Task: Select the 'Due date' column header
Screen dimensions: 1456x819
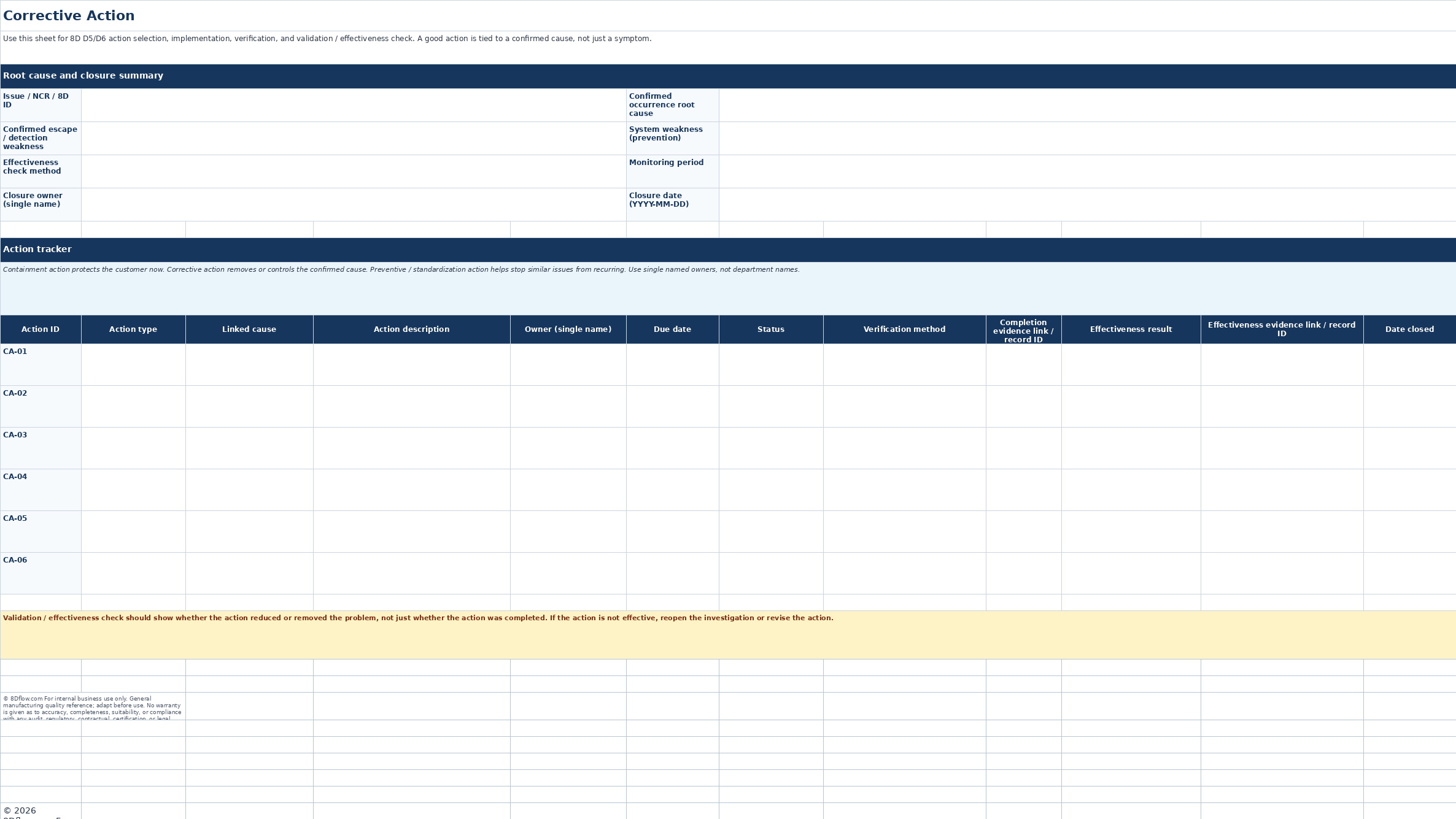Action: (673, 329)
